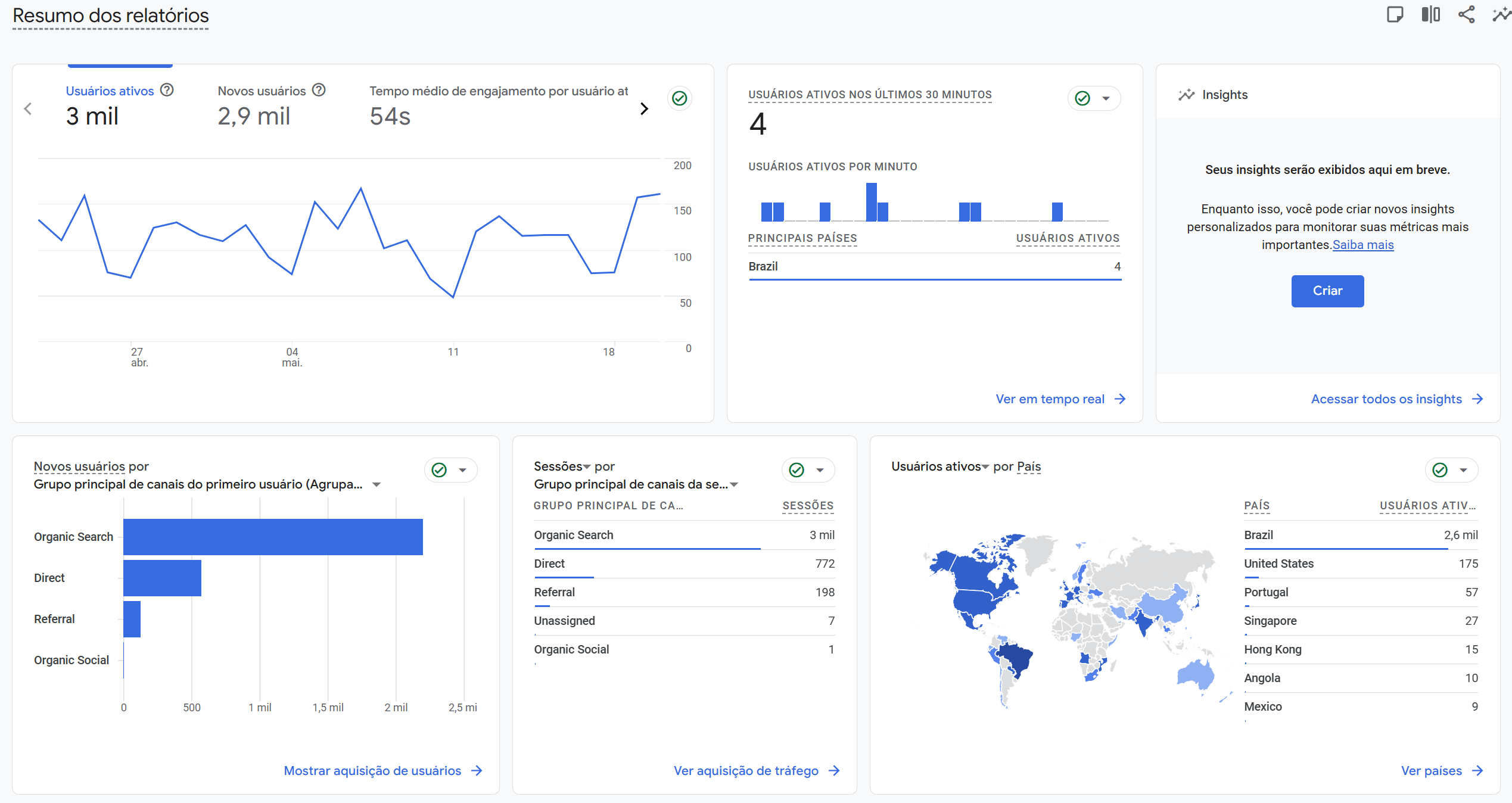Open the Saiba mais link

tap(1363, 245)
